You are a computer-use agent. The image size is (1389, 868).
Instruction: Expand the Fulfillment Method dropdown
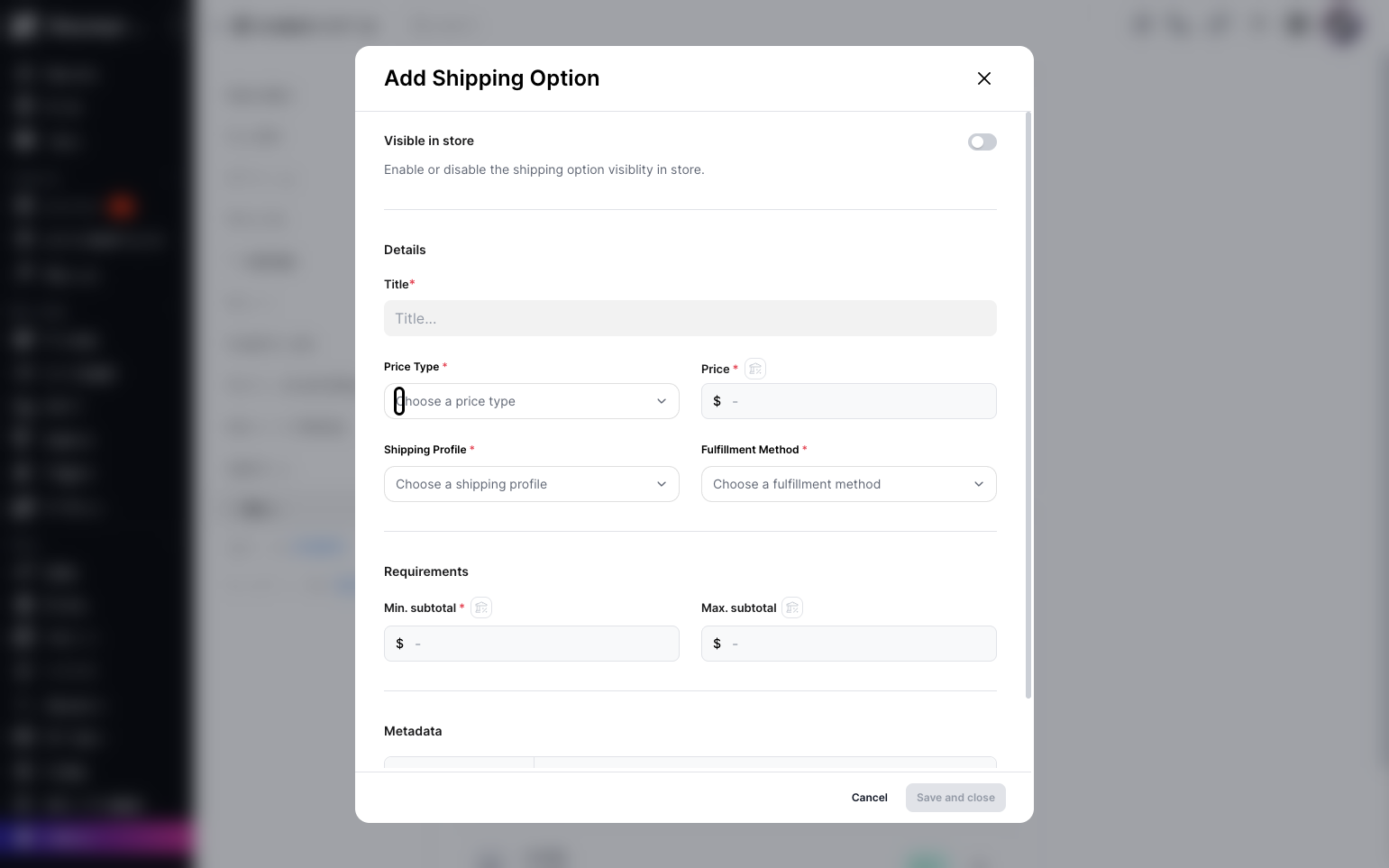(848, 484)
